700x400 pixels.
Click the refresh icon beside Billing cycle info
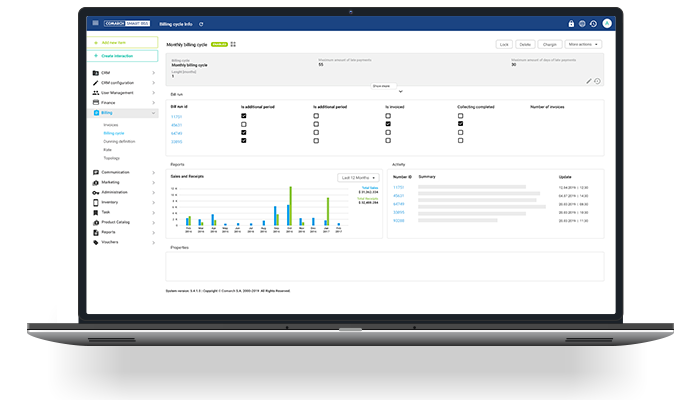[x=202, y=23]
